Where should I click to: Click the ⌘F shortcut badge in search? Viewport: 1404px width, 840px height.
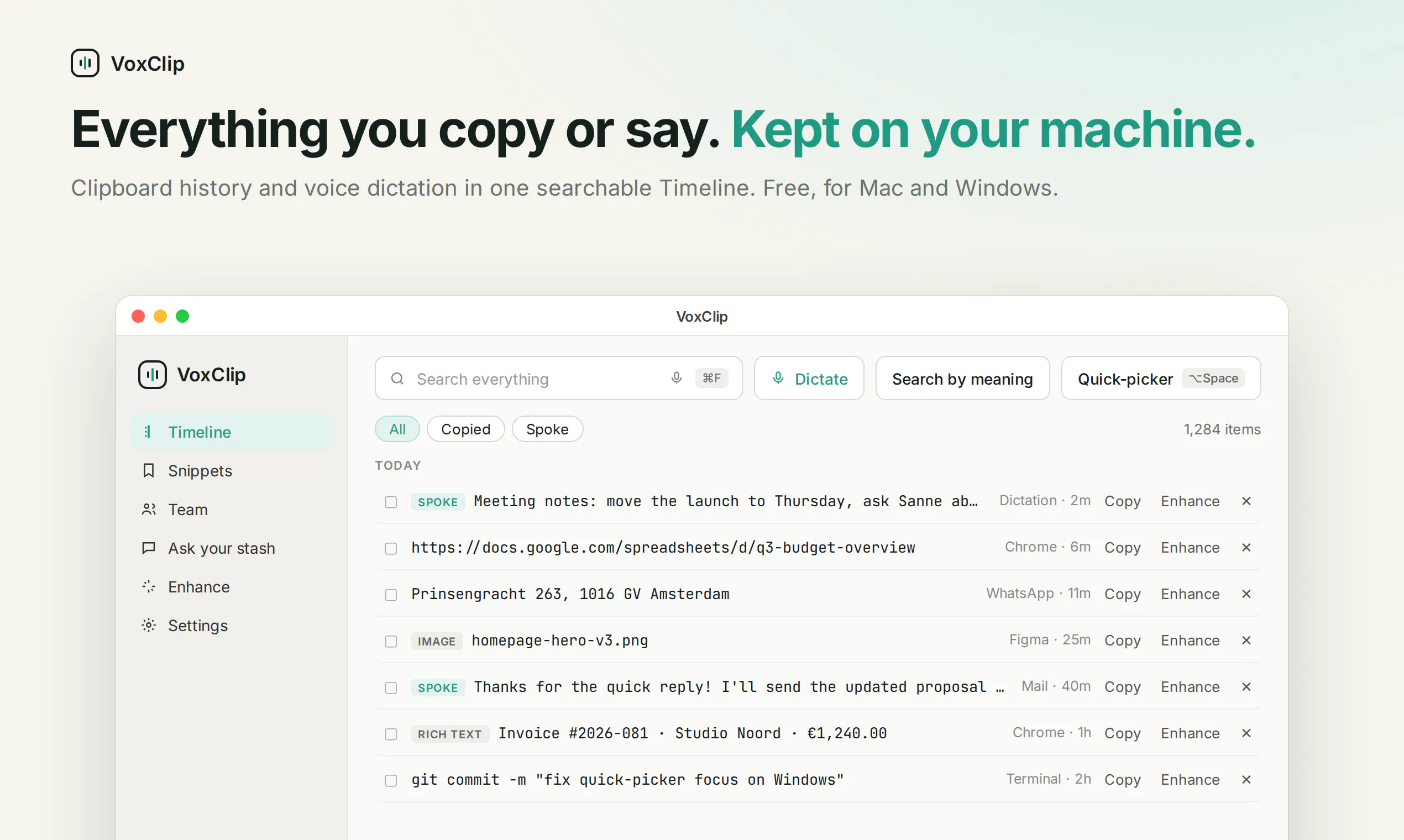tap(711, 378)
